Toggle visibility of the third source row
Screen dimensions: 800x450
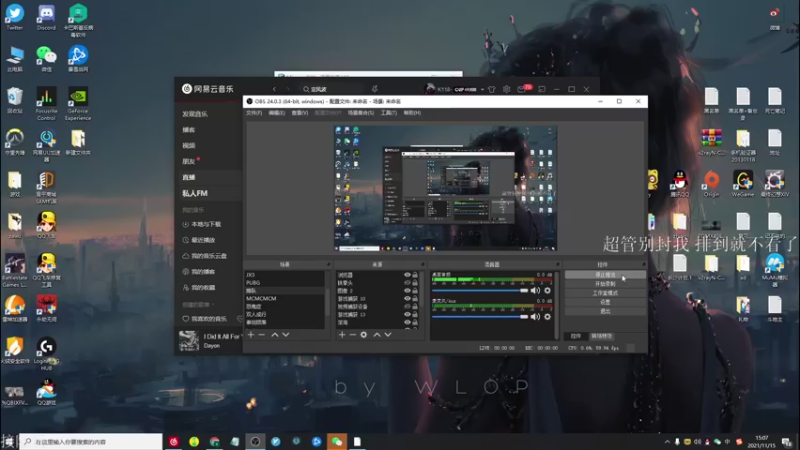[x=407, y=291]
